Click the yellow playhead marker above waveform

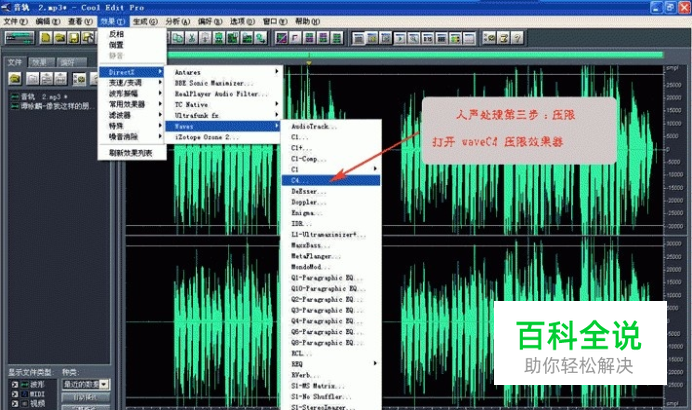tap(309, 63)
